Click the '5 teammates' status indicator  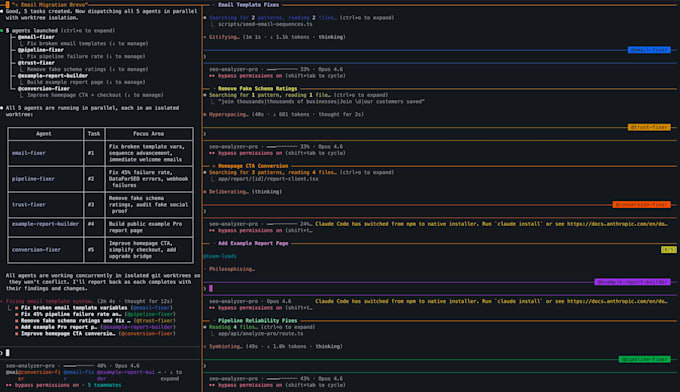[105, 385]
